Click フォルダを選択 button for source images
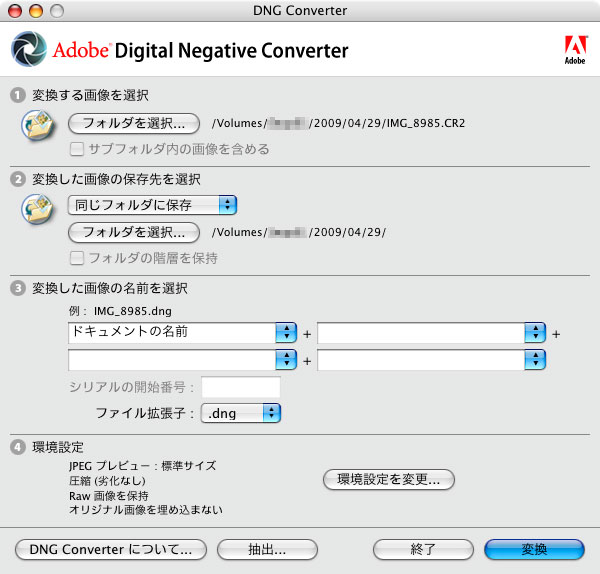This screenshot has width=600, height=574. pyautogui.click(x=134, y=123)
